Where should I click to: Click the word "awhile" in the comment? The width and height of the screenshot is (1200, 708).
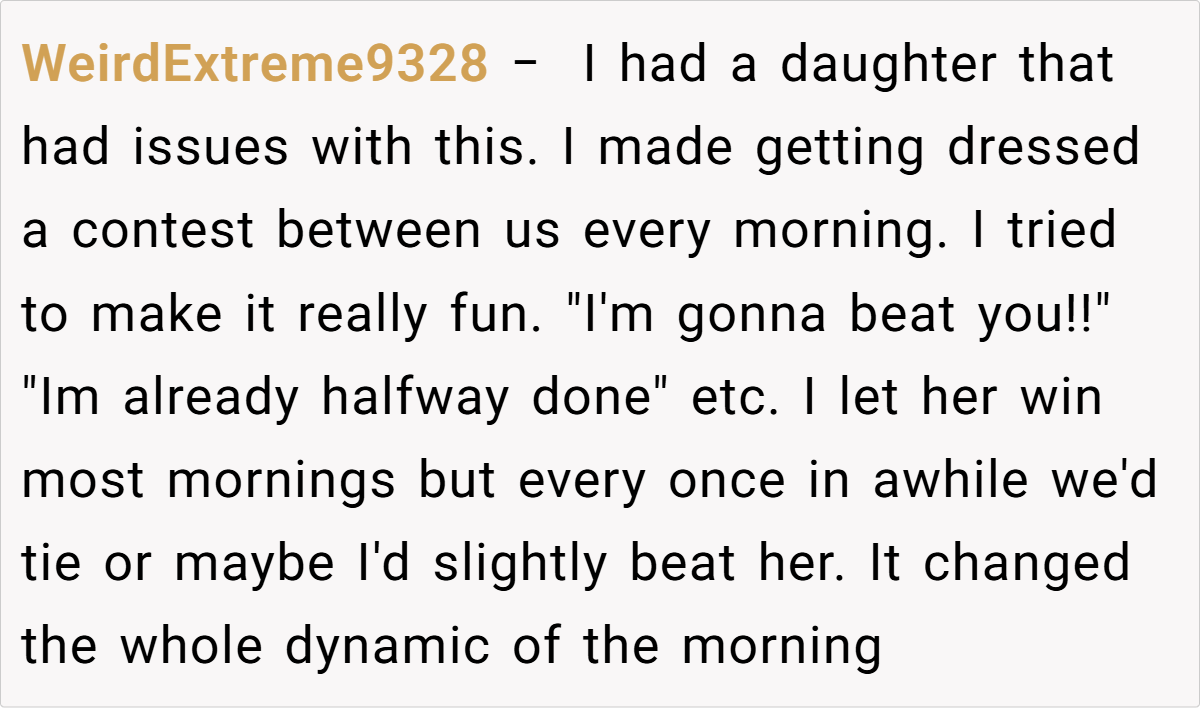(950, 480)
